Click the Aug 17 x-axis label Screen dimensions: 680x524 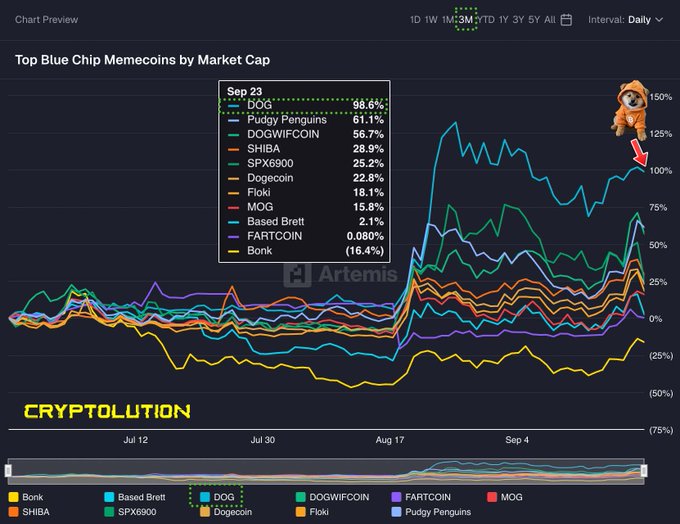click(389, 440)
